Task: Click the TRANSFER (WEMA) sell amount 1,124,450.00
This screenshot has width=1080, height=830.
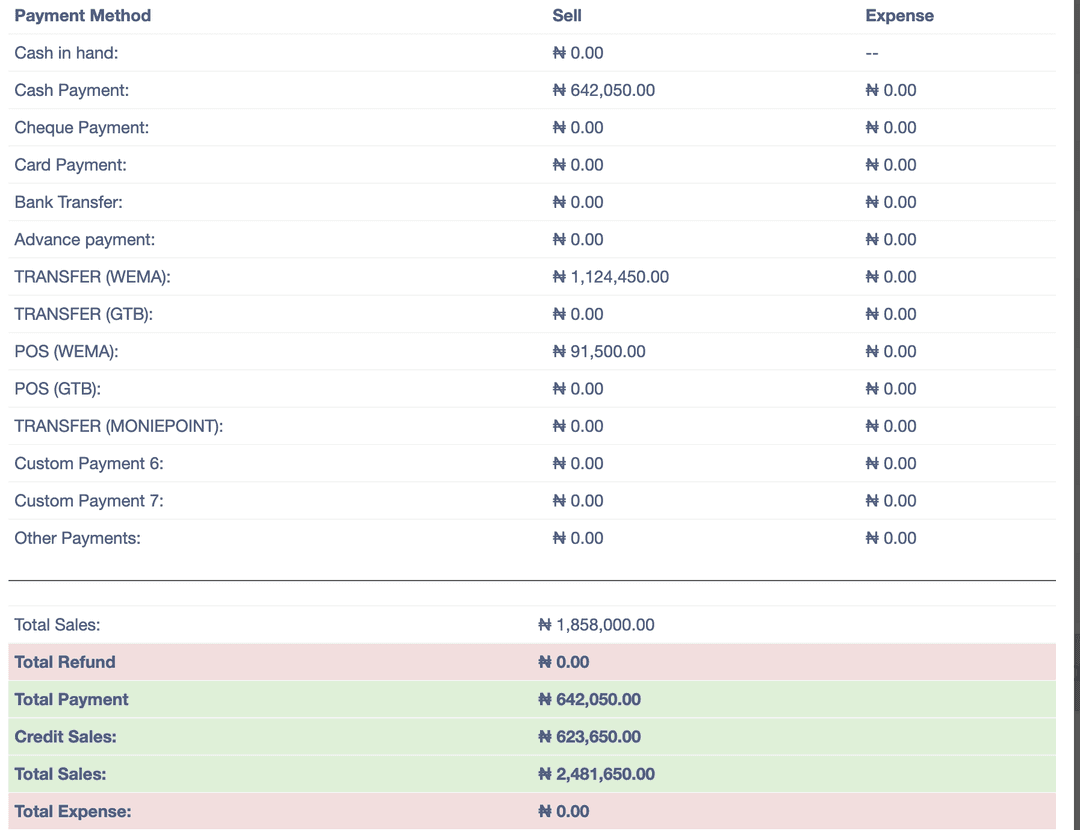Action: point(611,277)
